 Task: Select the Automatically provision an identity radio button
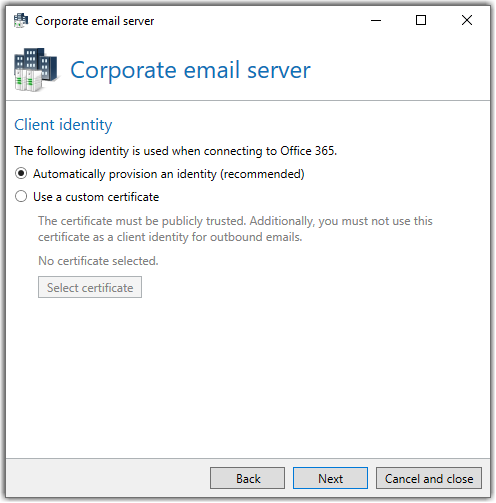point(21,174)
